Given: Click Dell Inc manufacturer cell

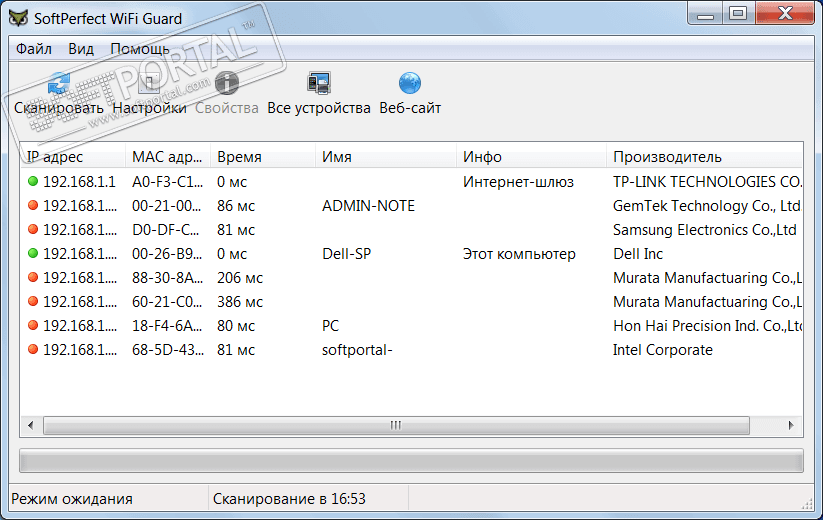Looking at the screenshot, I should [638, 254].
